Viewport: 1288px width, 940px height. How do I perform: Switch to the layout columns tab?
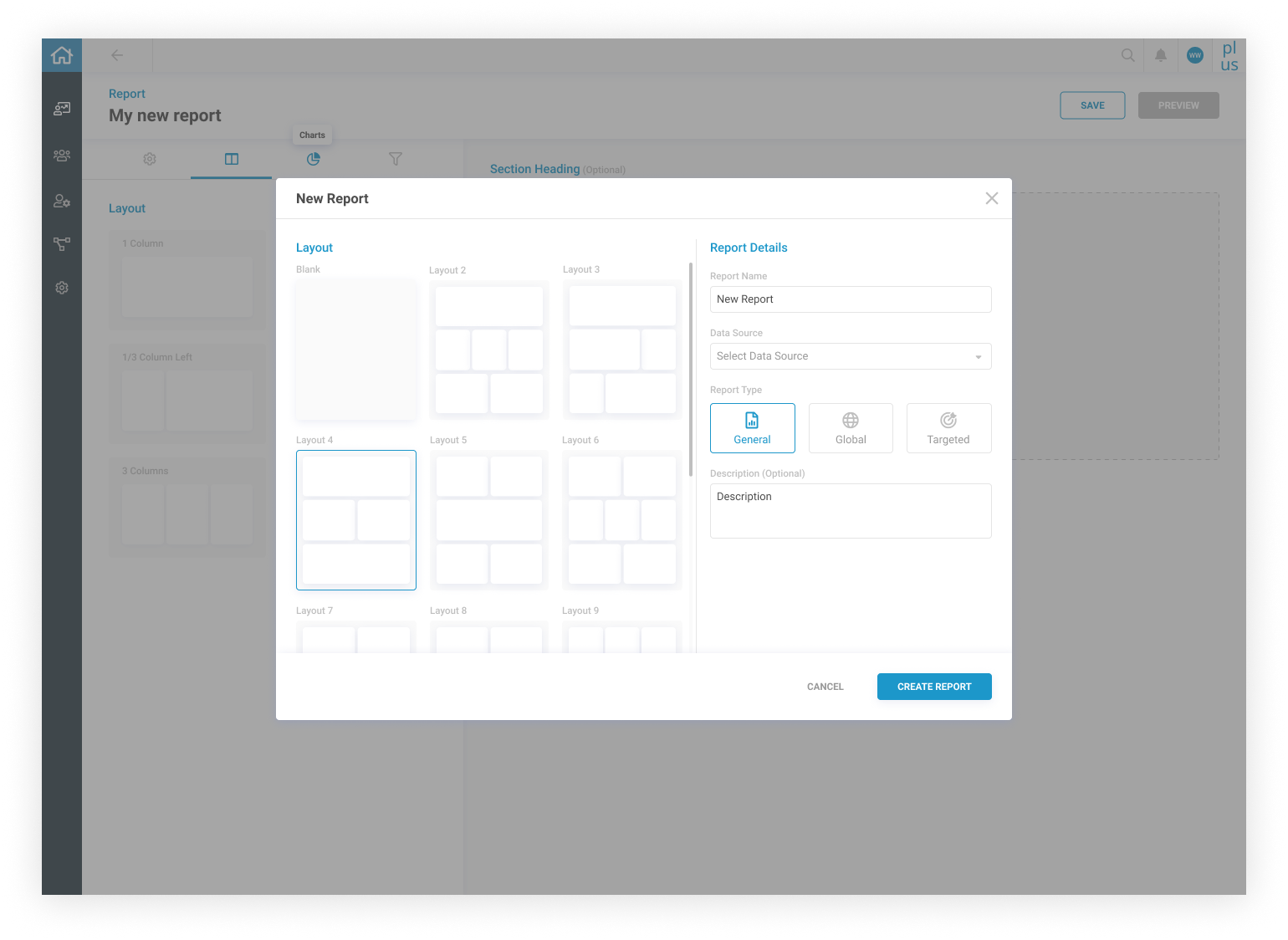[232, 159]
